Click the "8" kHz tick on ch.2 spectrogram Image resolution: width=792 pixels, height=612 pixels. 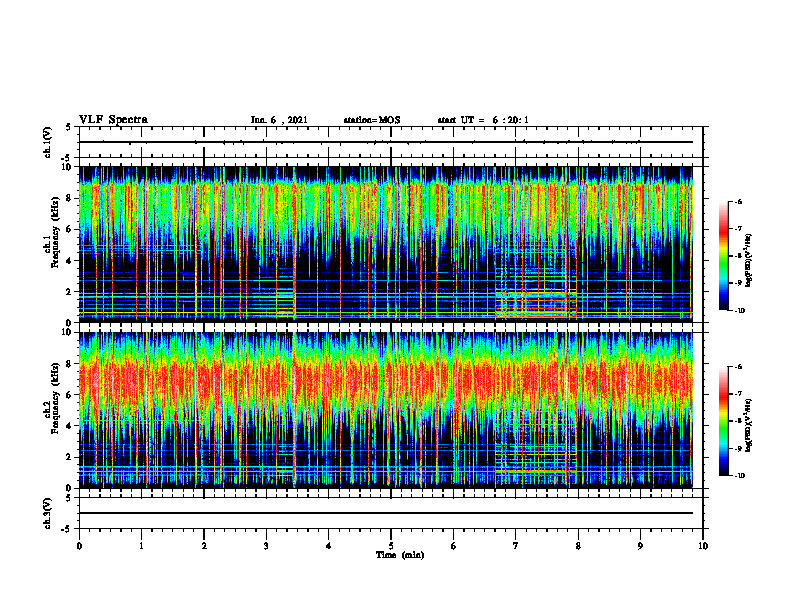coord(70,364)
